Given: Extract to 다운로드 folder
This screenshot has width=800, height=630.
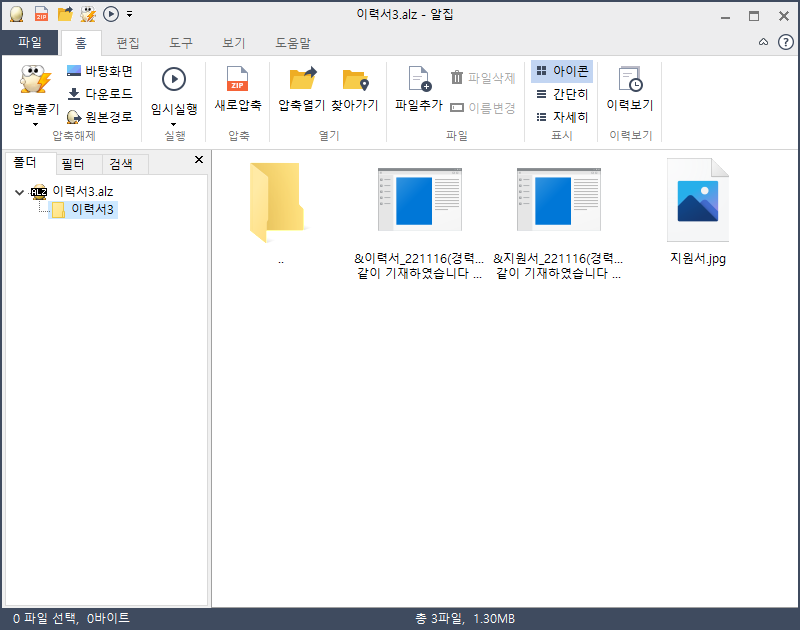Looking at the screenshot, I should tap(99, 94).
